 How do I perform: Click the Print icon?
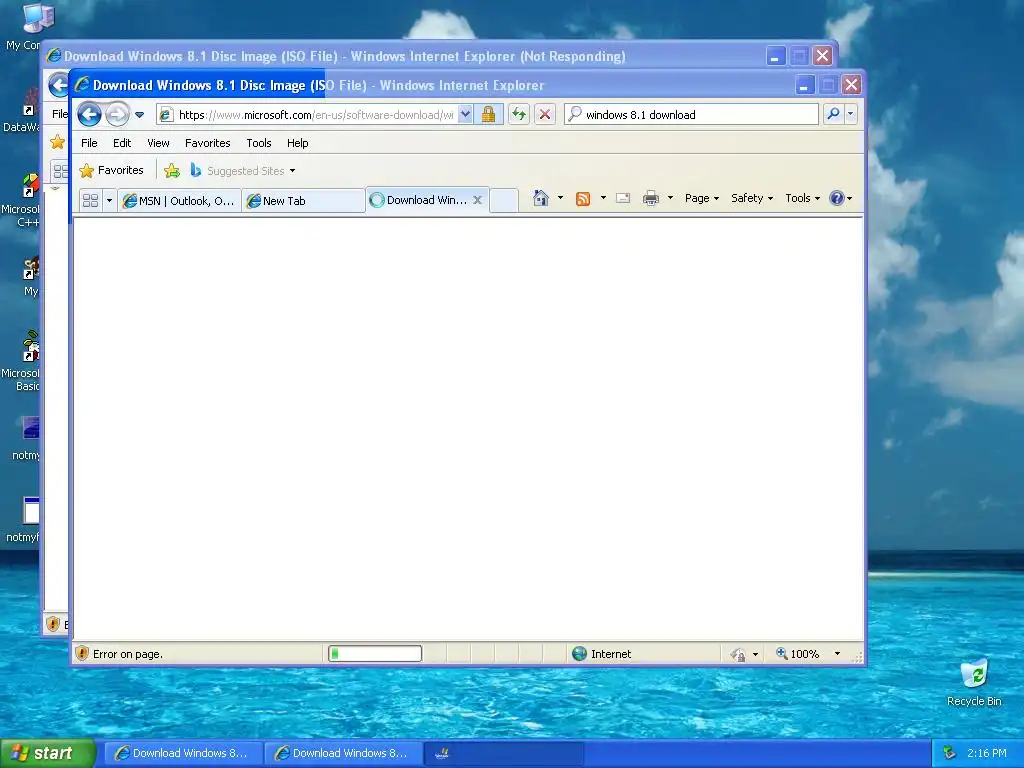tap(650, 198)
